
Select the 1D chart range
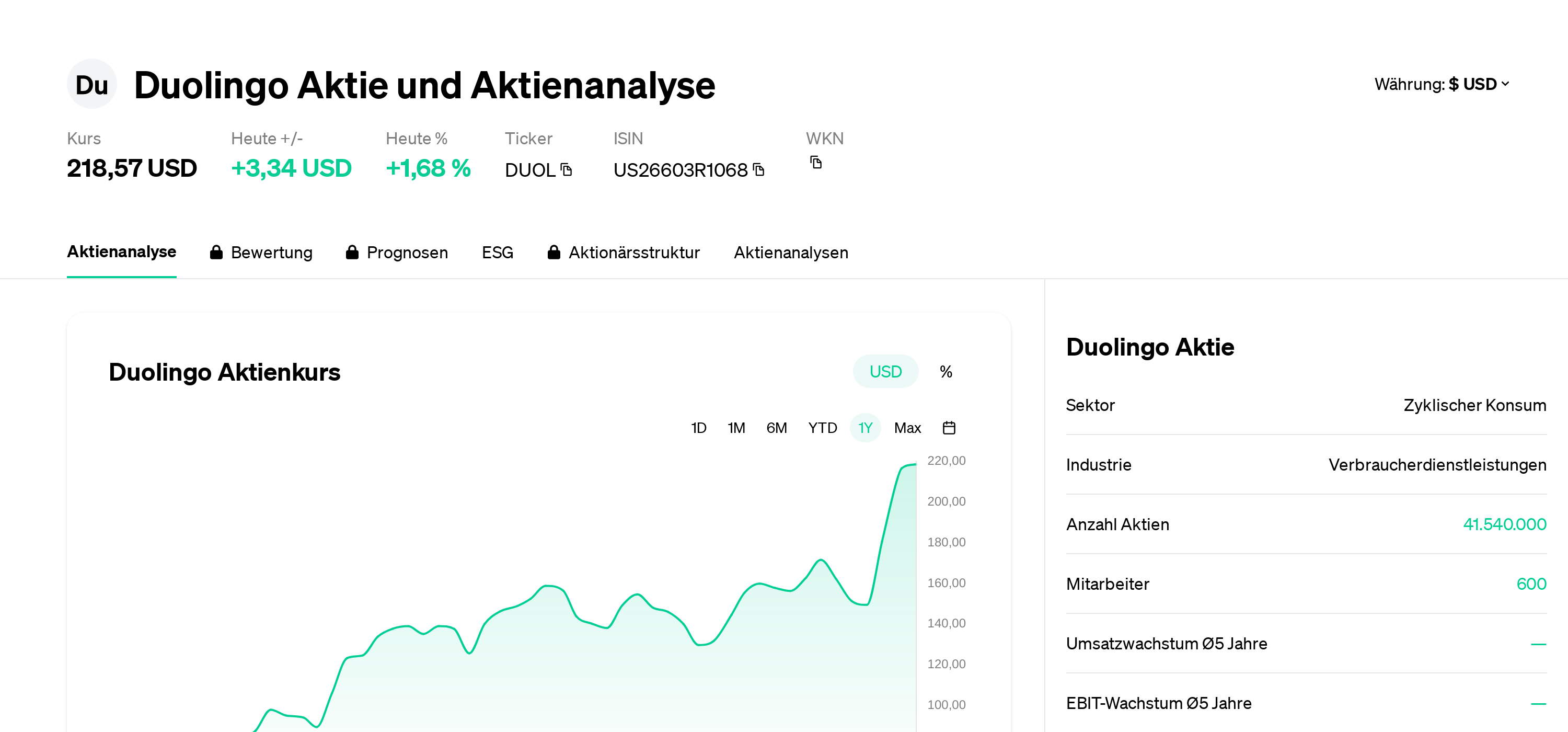coord(698,428)
